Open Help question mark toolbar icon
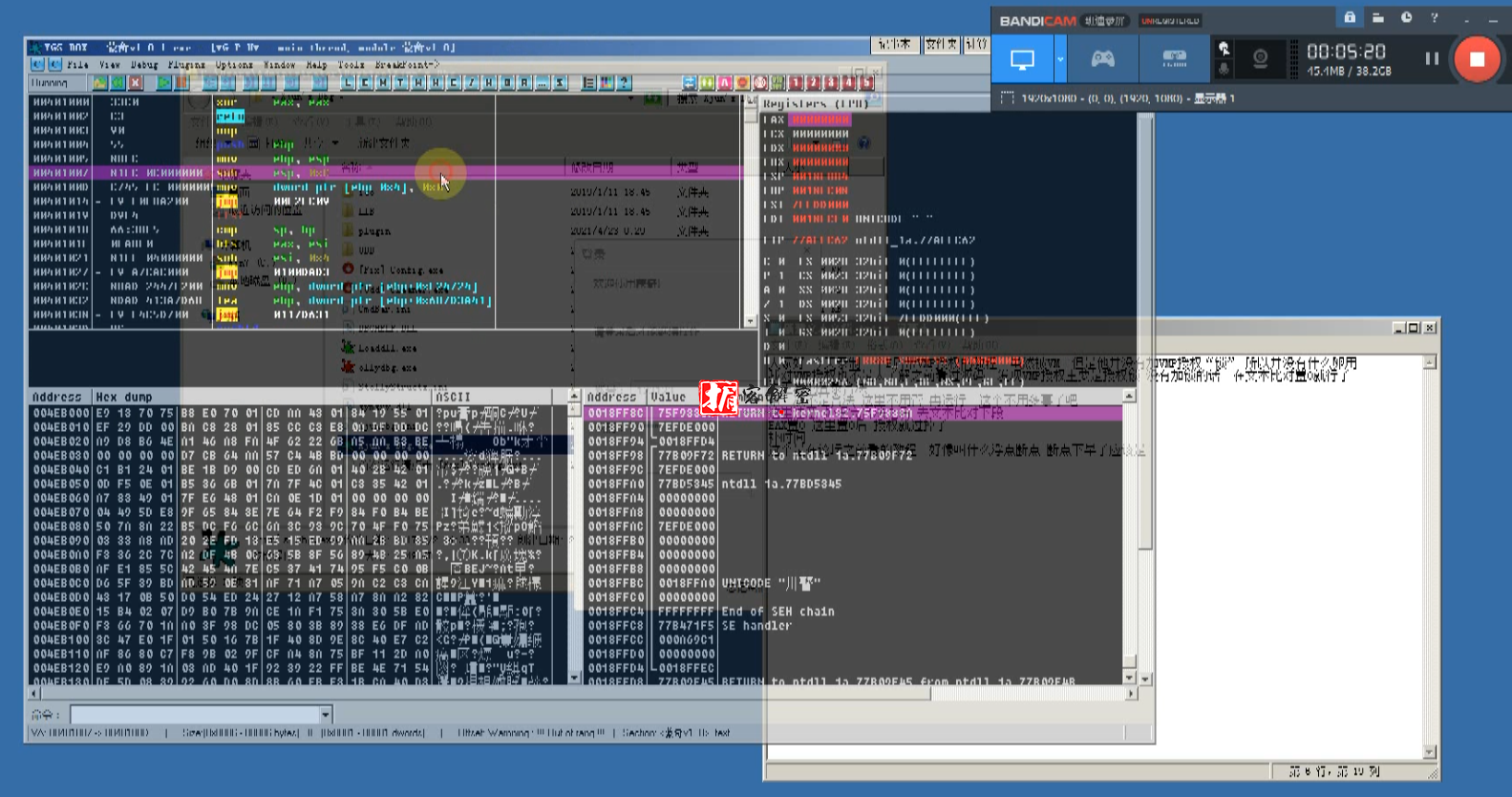 [x=623, y=83]
